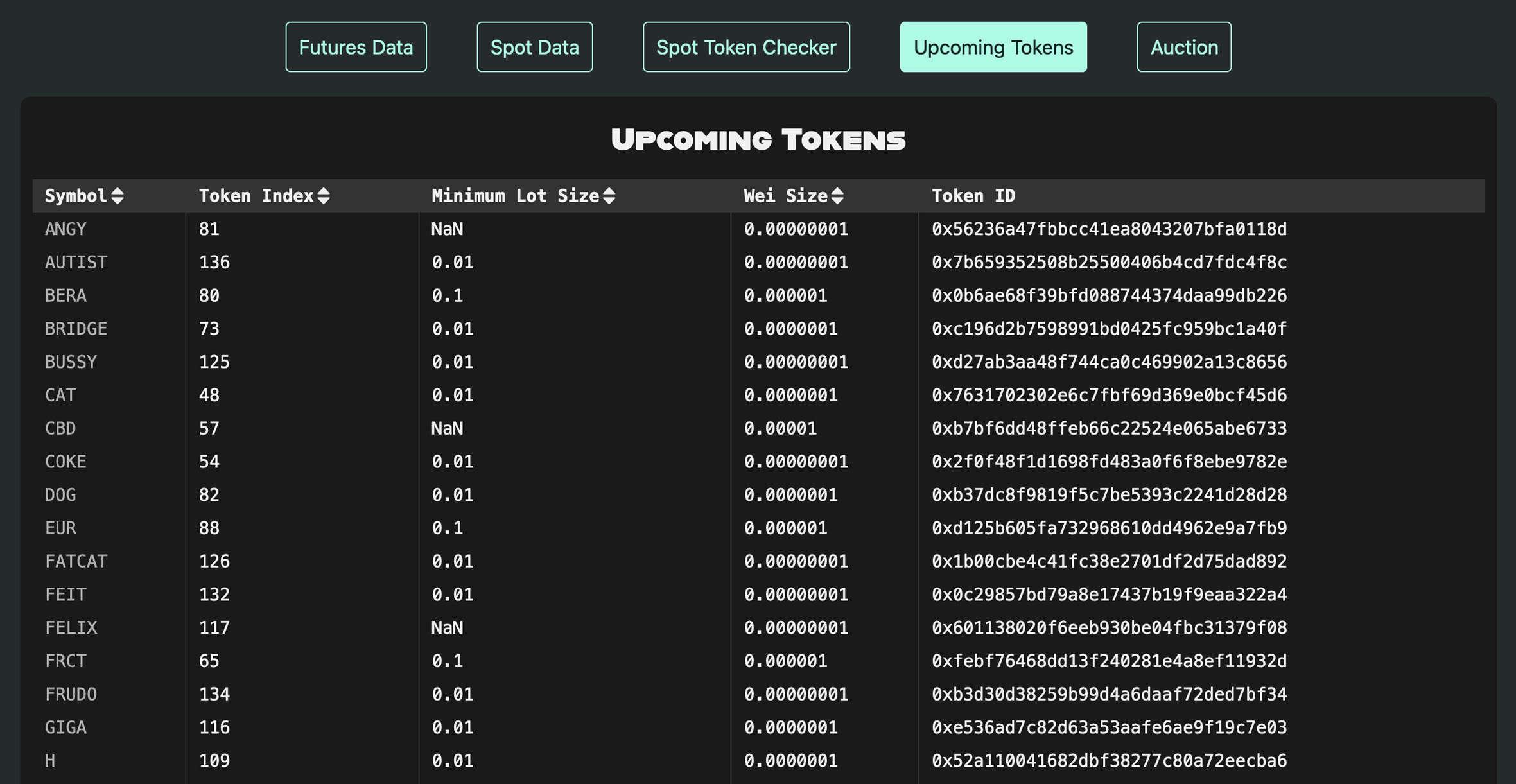Click the Token ID column header
The width and height of the screenshot is (1516, 784).
973,196
